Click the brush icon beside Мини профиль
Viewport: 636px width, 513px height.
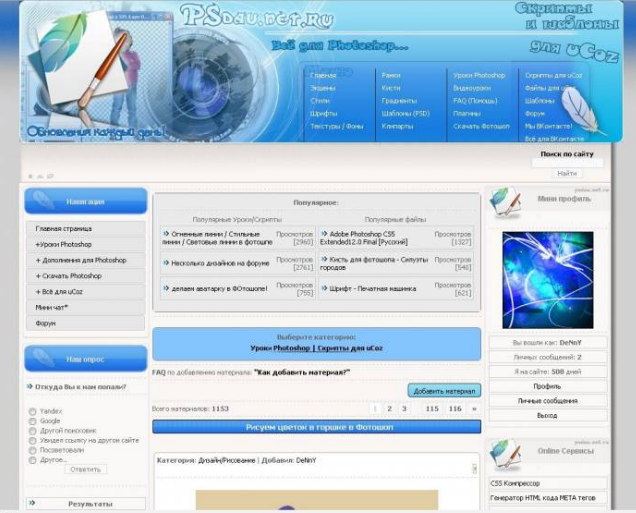tap(505, 202)
